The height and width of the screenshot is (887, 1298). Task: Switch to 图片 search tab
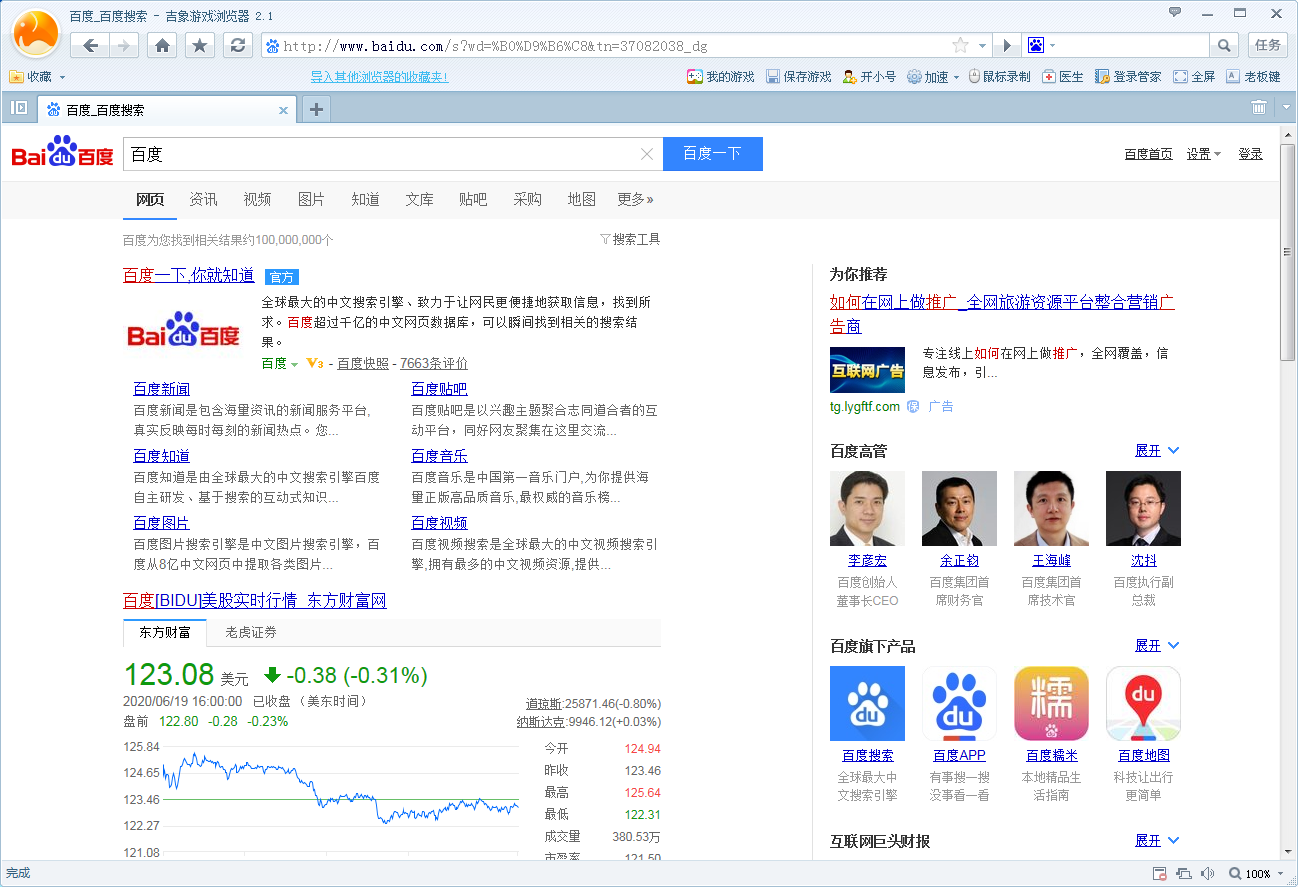click(311, 199)
